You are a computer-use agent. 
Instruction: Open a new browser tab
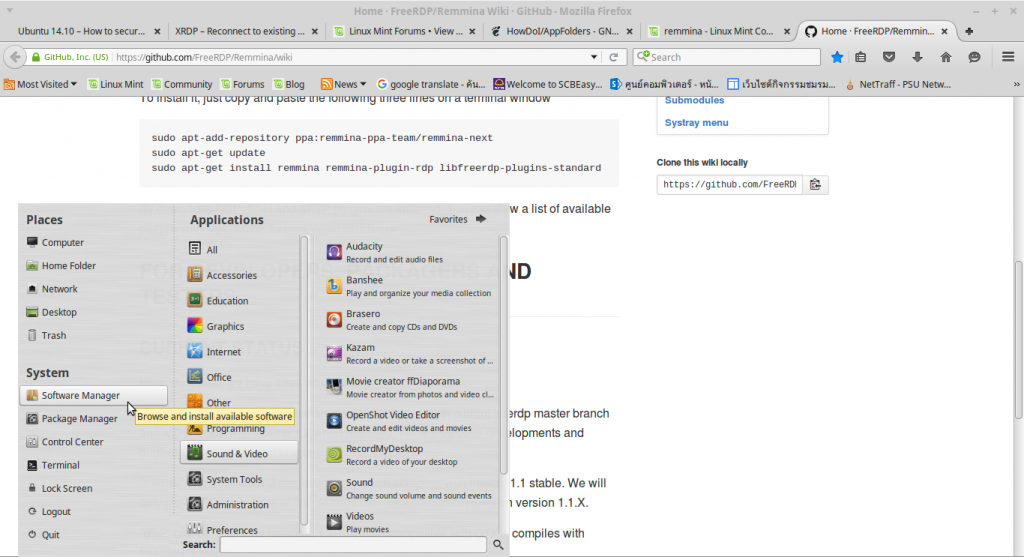point(969,31)
